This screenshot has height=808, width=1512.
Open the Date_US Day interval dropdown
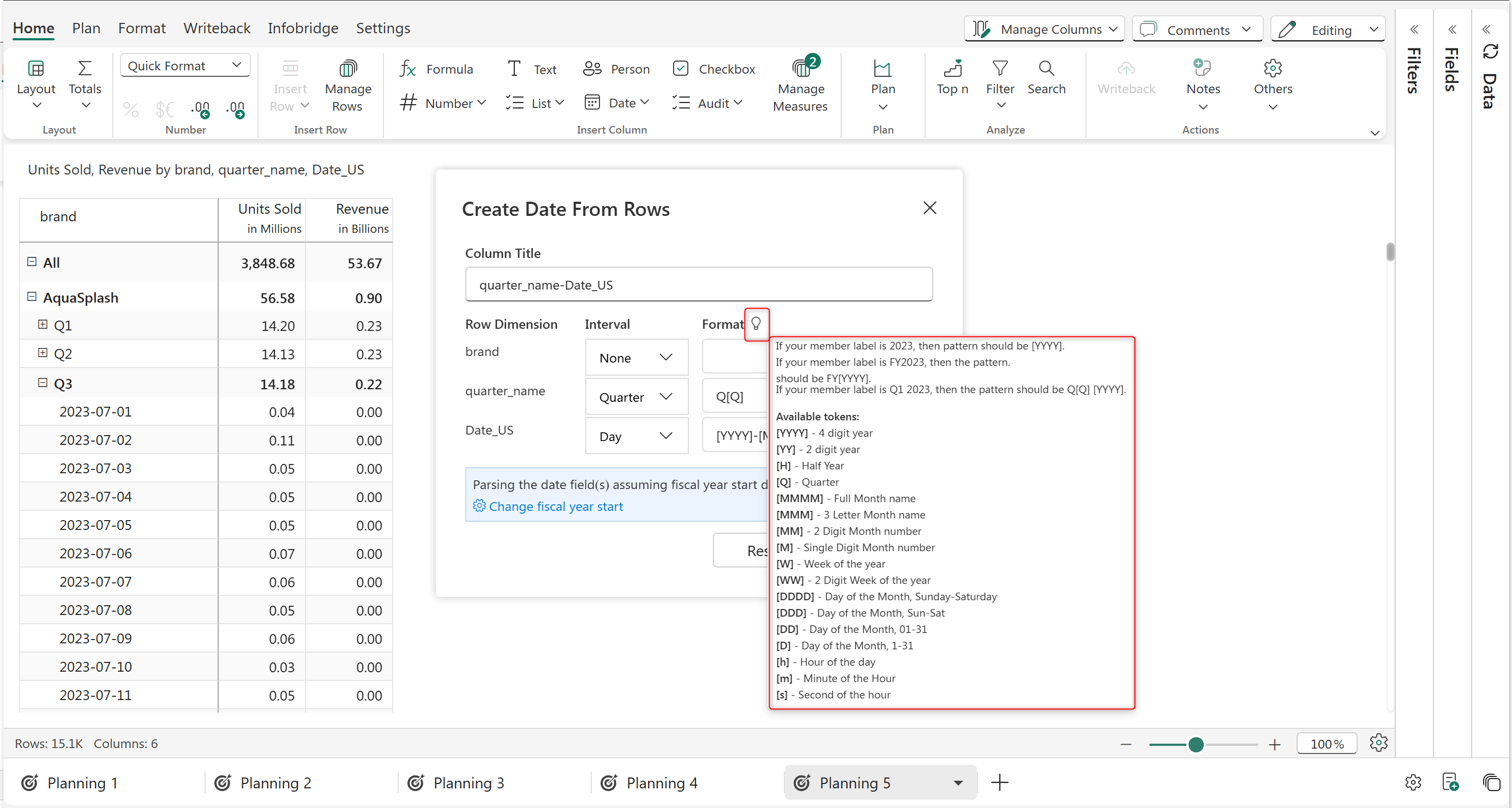635,436
